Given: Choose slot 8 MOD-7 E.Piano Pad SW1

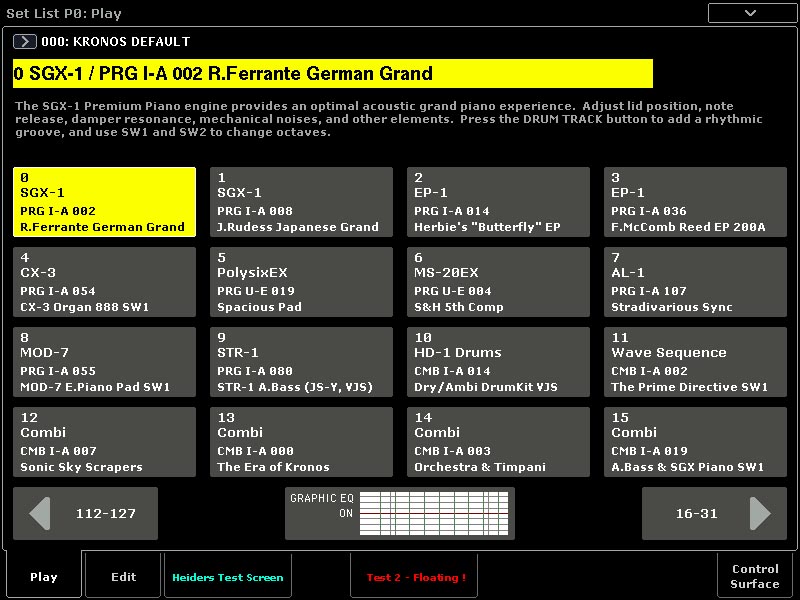Looking at the screenshot, I should click(x=105, y=362).
